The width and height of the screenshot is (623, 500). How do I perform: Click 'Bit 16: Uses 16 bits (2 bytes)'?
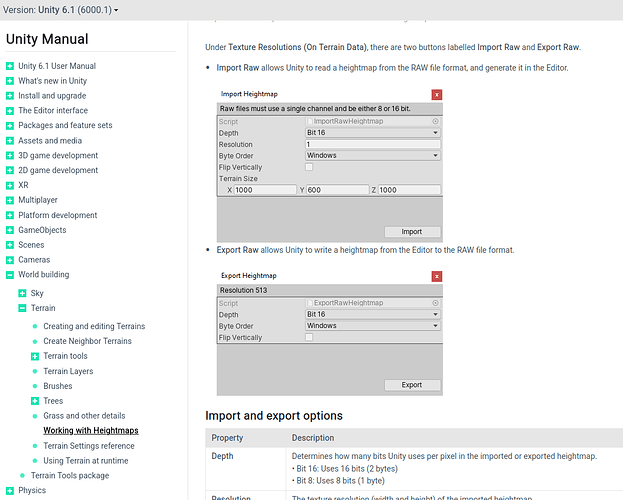pos(347,469)
